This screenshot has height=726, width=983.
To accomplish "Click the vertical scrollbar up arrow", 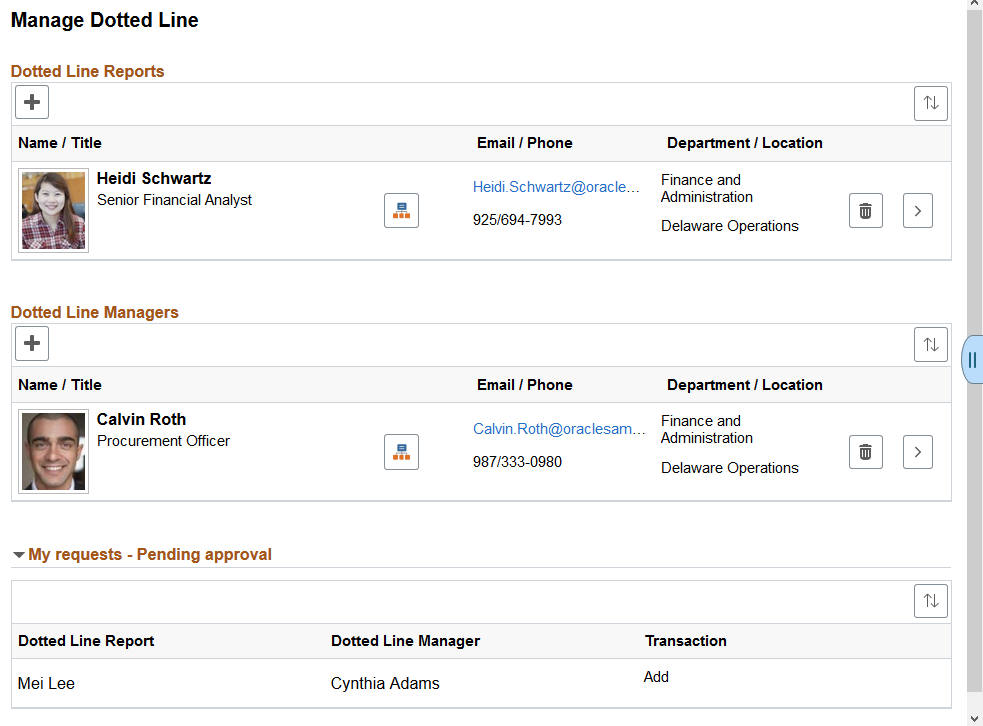I will [x=974, y=4].
